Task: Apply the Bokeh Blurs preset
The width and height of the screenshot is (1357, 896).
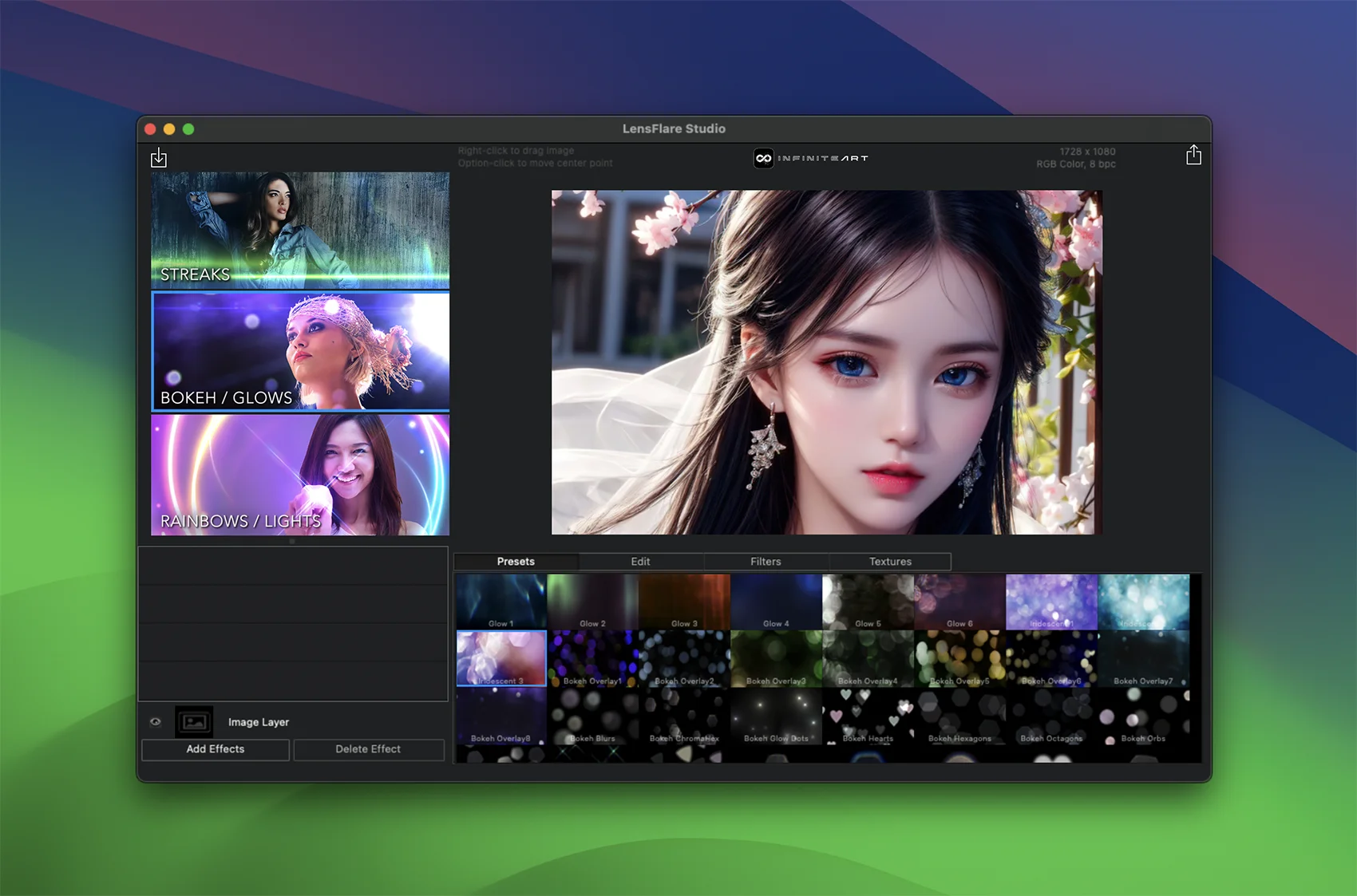Action: (592, 716)
